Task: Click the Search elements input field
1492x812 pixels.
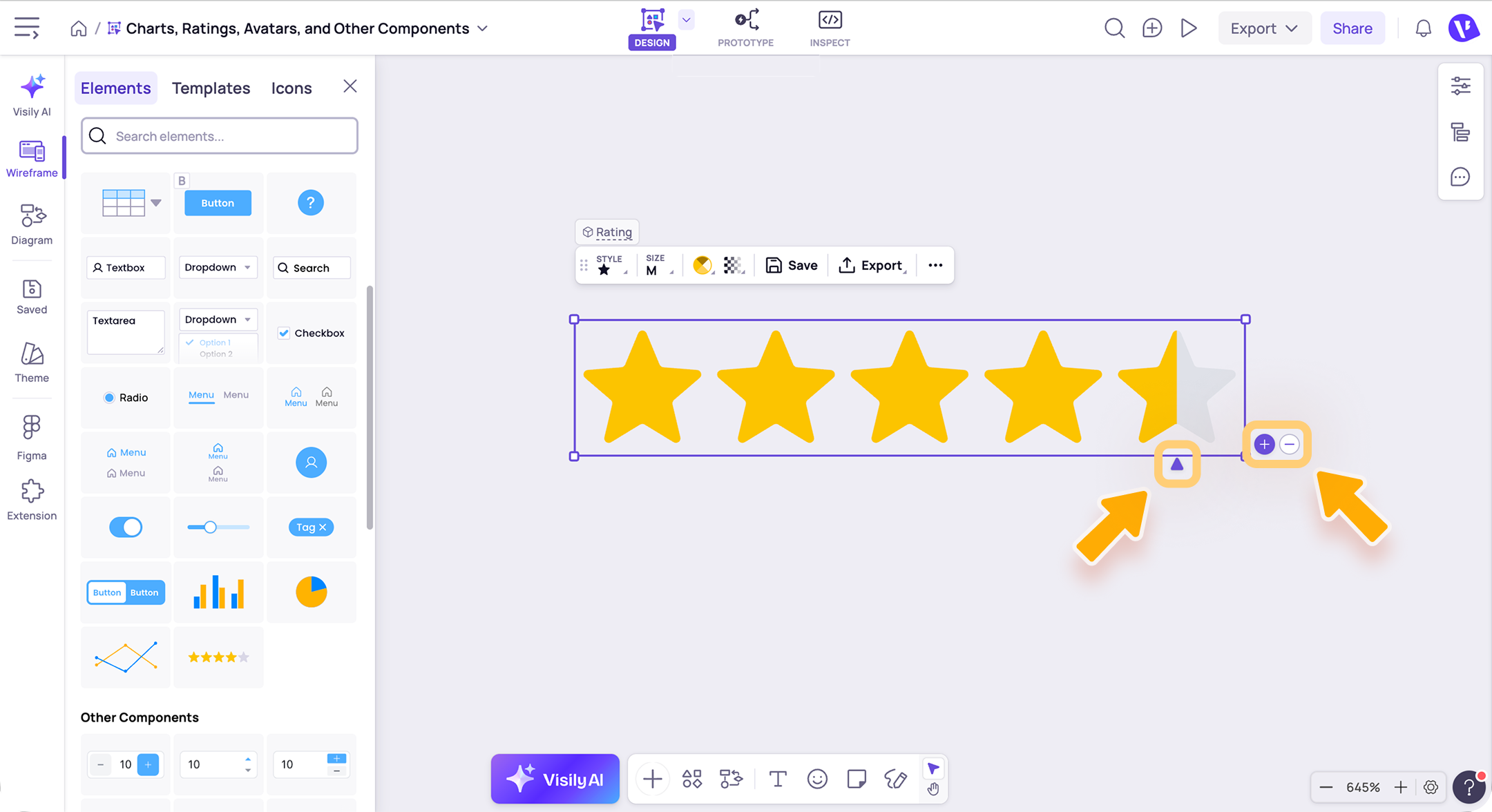Action: tap(220, 136)
